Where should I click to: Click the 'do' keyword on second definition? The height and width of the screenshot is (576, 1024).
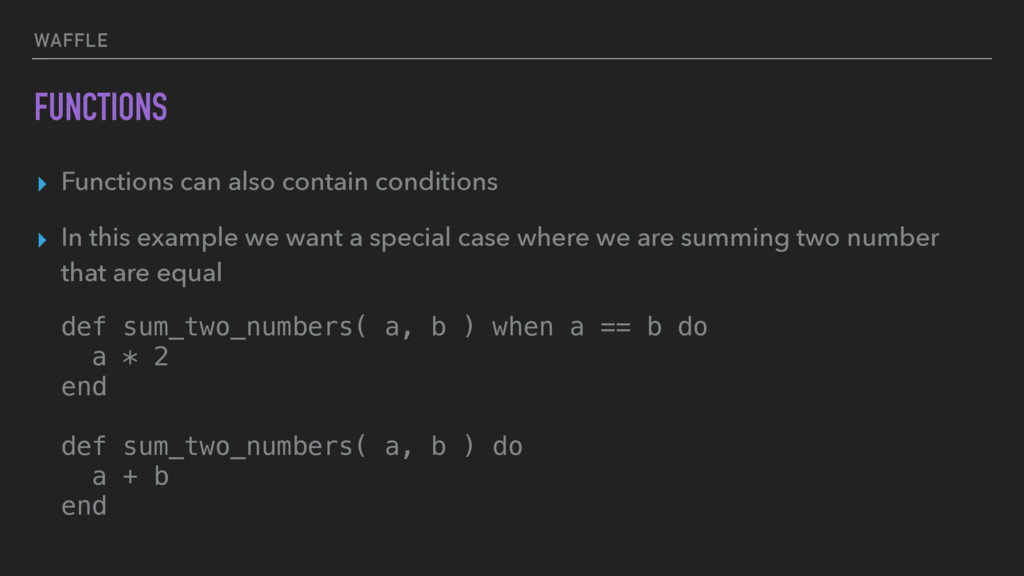coord(507,447)
